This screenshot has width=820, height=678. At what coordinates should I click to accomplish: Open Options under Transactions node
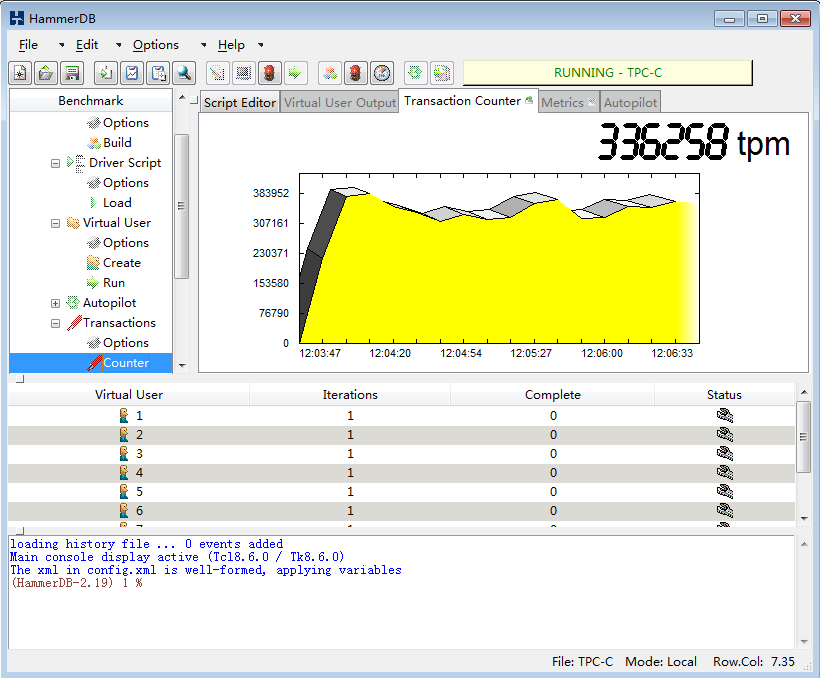[126, 343]
